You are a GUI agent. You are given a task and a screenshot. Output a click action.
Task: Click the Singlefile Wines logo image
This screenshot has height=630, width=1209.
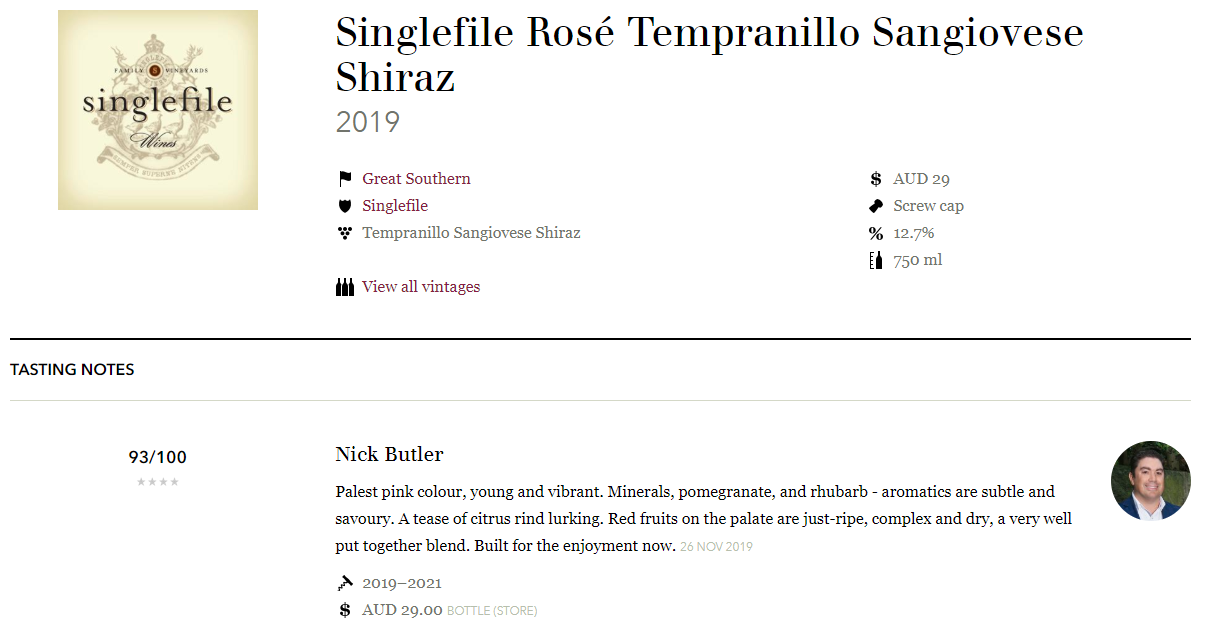click(158, 110)
